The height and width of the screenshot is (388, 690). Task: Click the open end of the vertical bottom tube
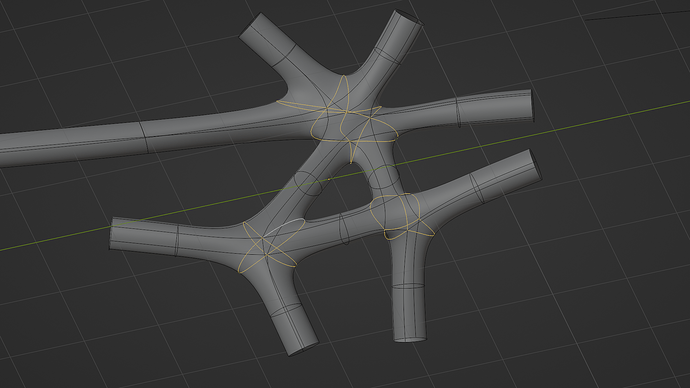pyautogui.click(x=410, y=339)
